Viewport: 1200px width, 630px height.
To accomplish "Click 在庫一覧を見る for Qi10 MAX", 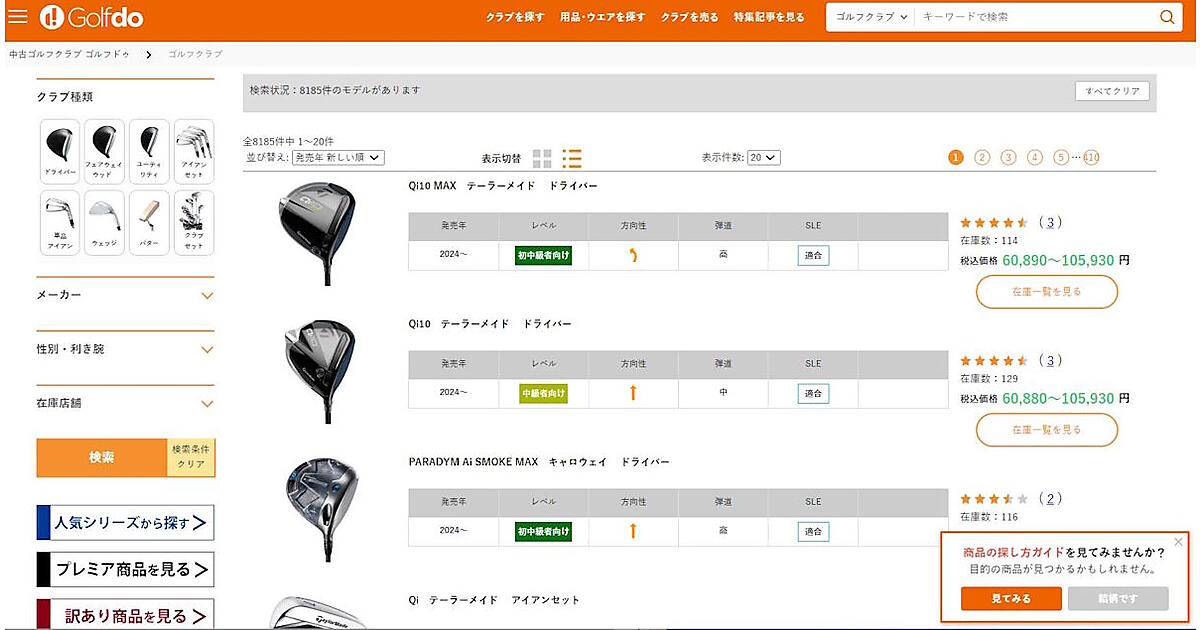I will point(1046,292).
